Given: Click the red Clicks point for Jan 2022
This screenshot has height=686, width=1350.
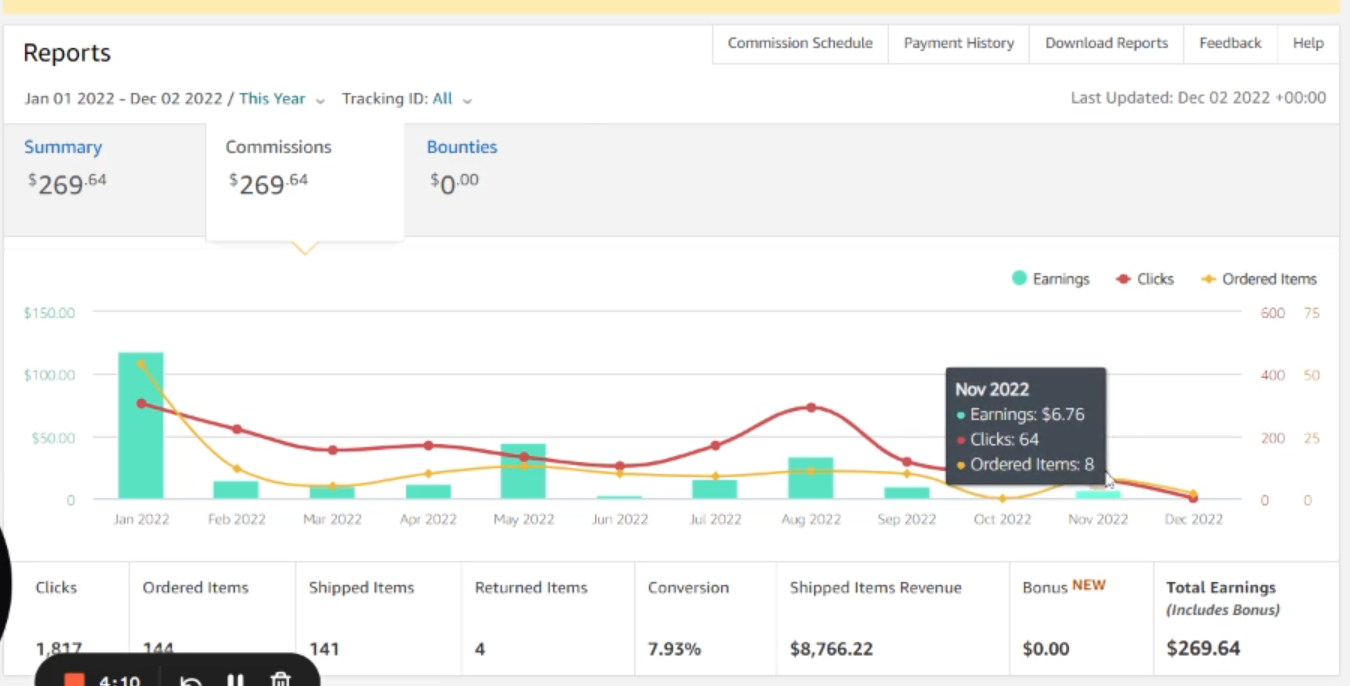Looking at the screenshot, I should pos(141,403).
